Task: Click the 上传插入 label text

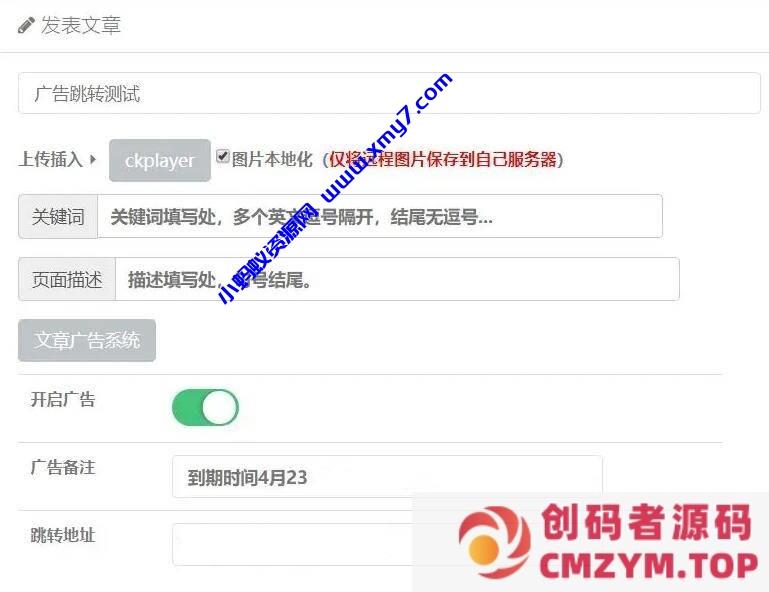Action: click(x=51, y=159)
